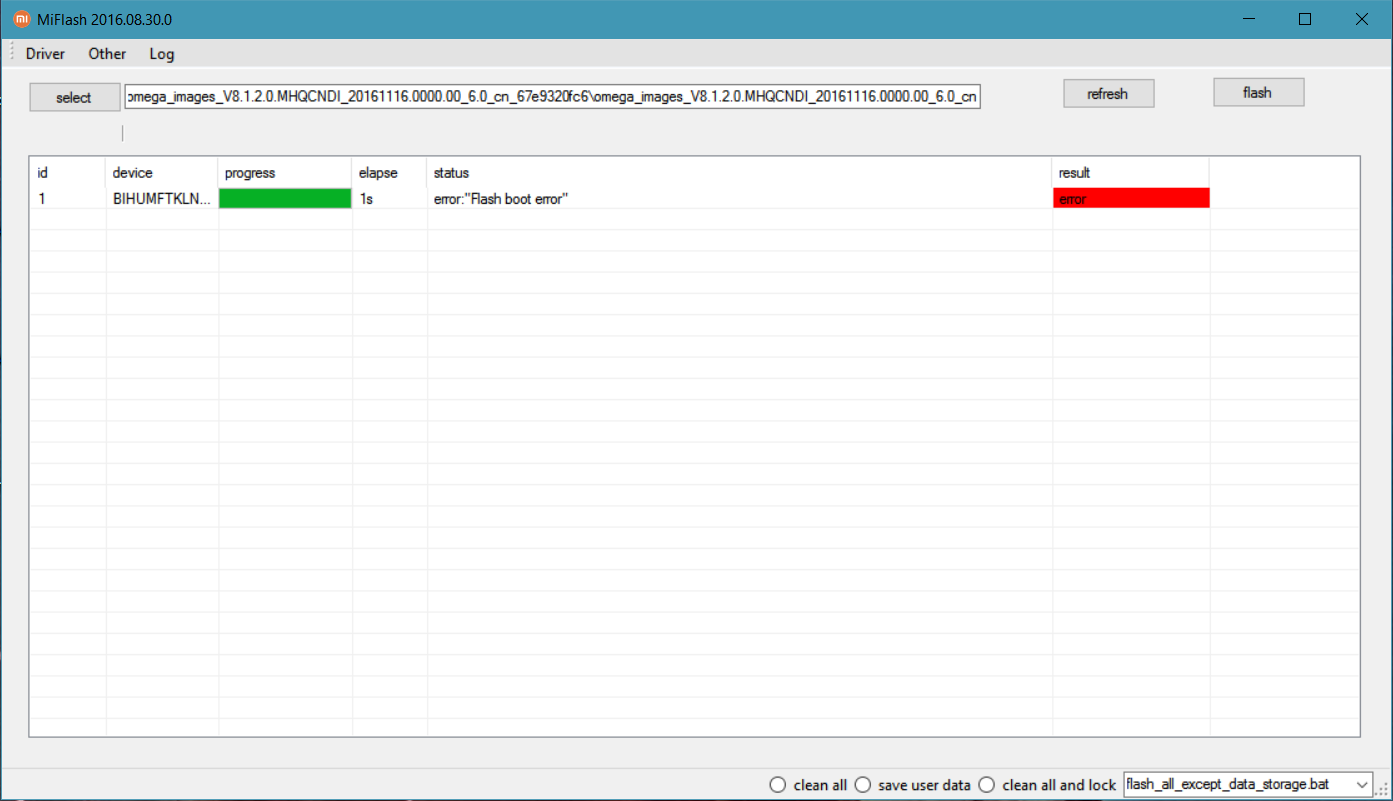Click the red error result cell
1393x801 pixels.
(1131, 198)
